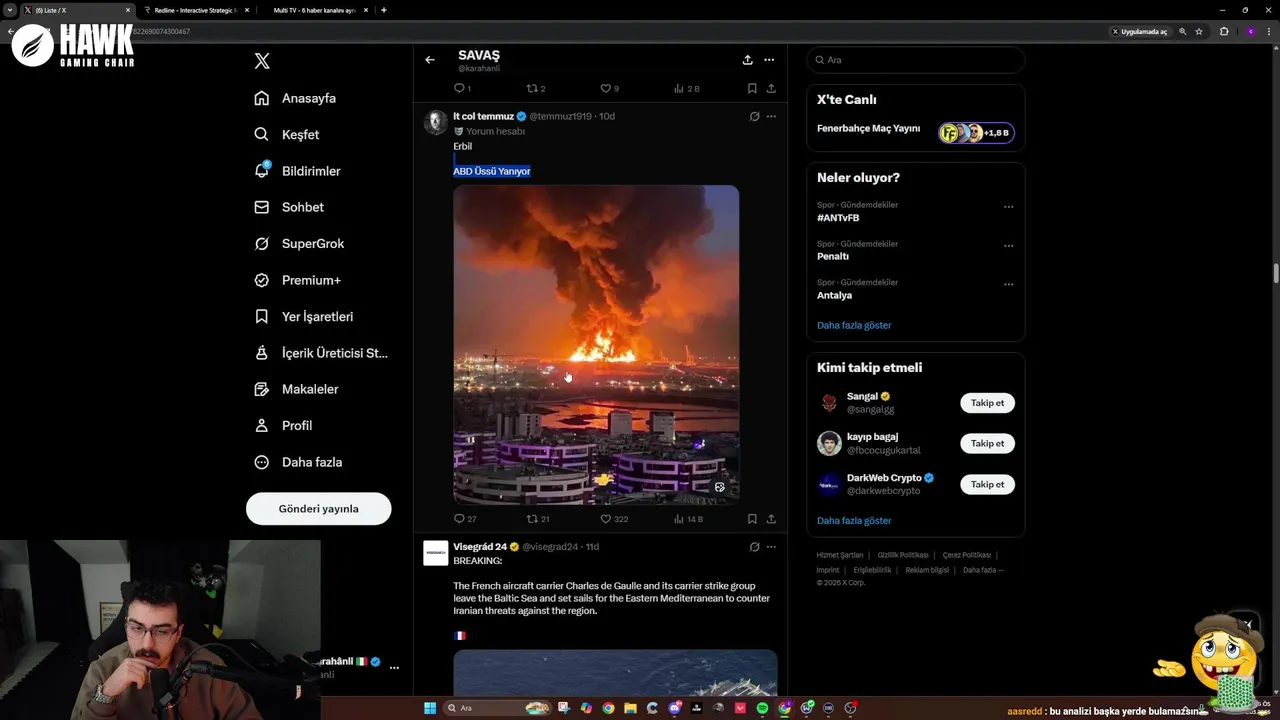Bookmark the lt col temmuz Erbil post

[752, 519]
